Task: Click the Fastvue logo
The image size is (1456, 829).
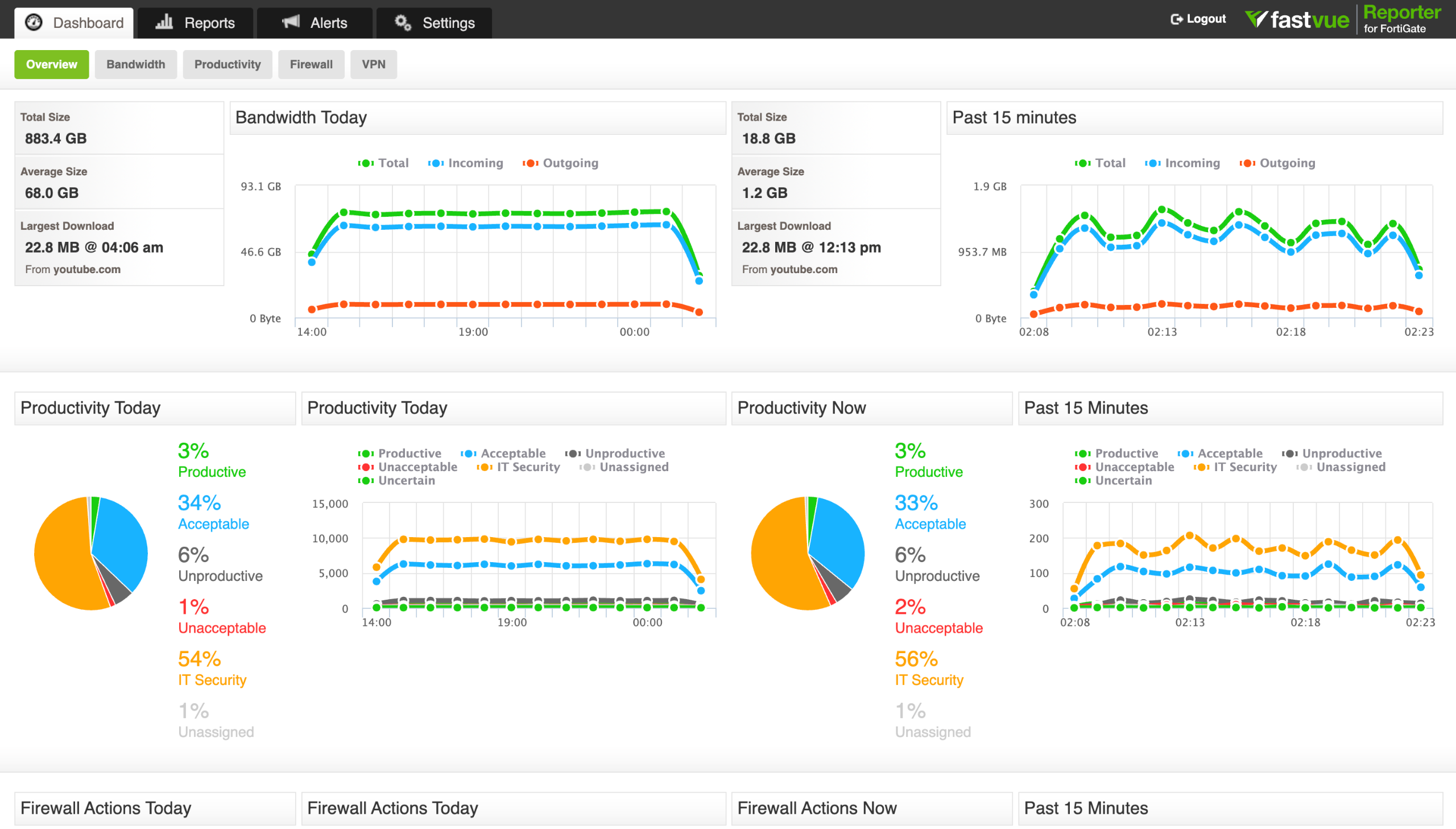Action: (x=1297, y=20)
